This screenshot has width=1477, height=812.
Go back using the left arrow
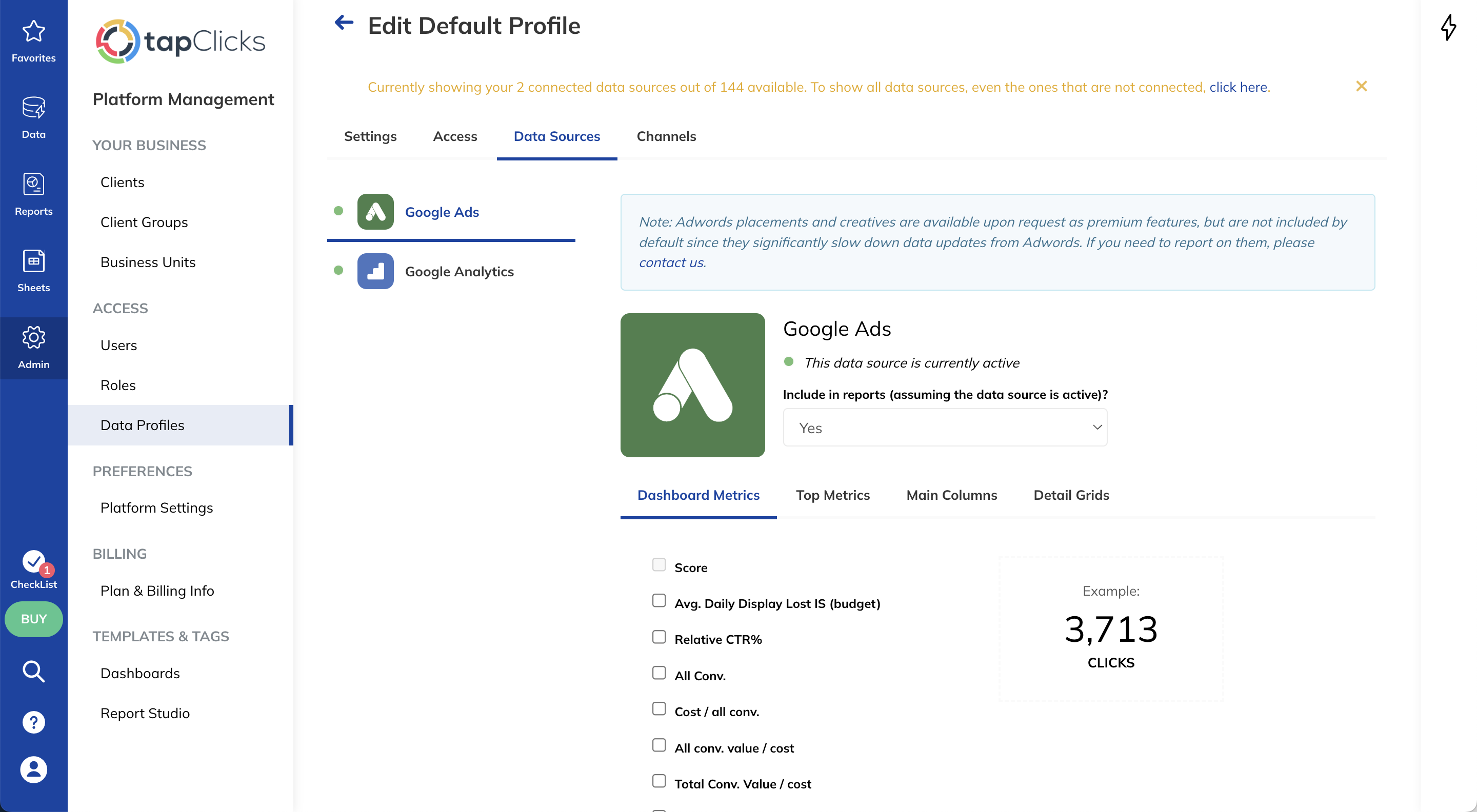pos(344,23)
